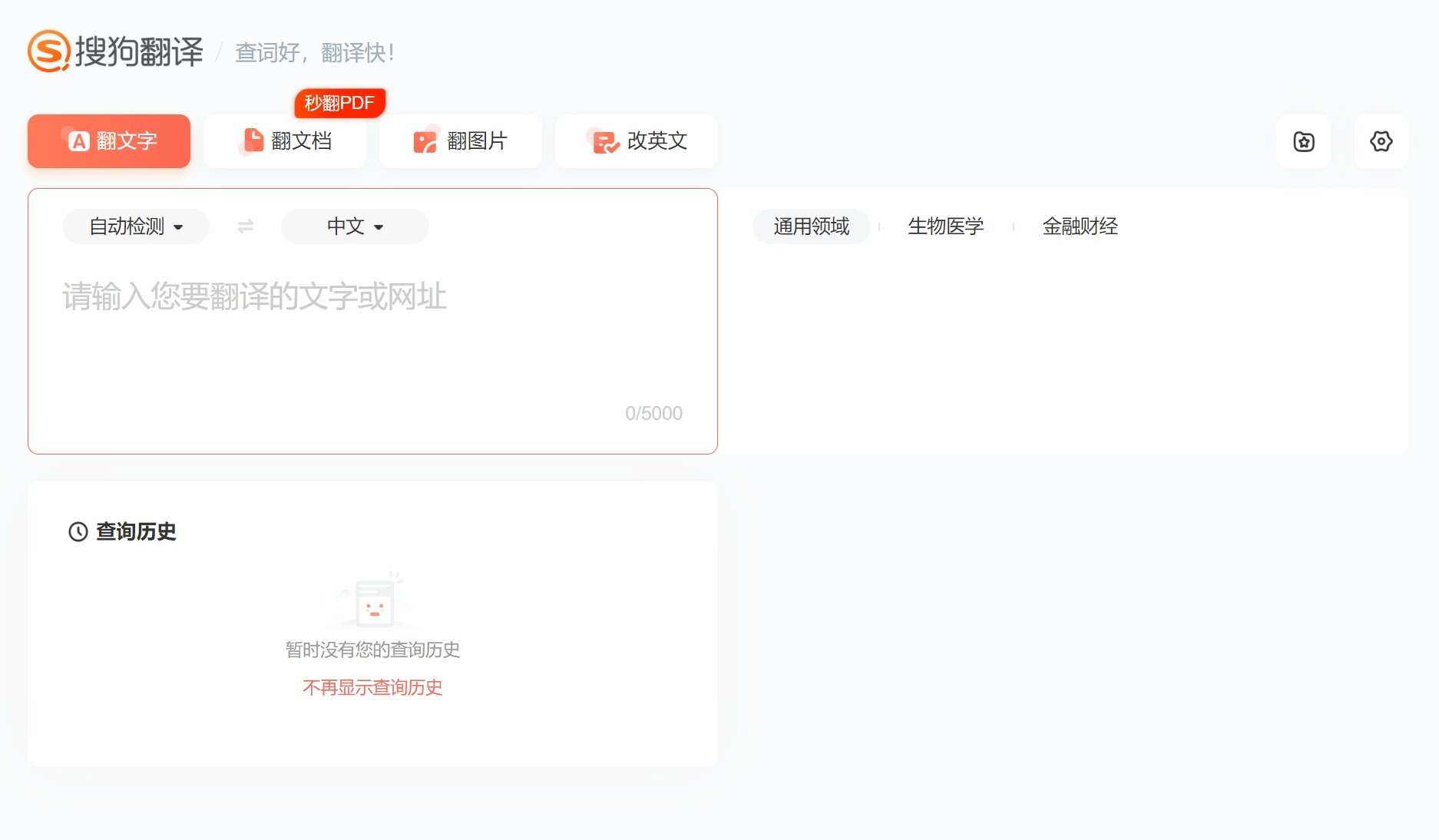Select the 通用领域 general domain option
The height and width of the screenshot is (840, 1439).
pyautogui.click(x=811, y=226)
